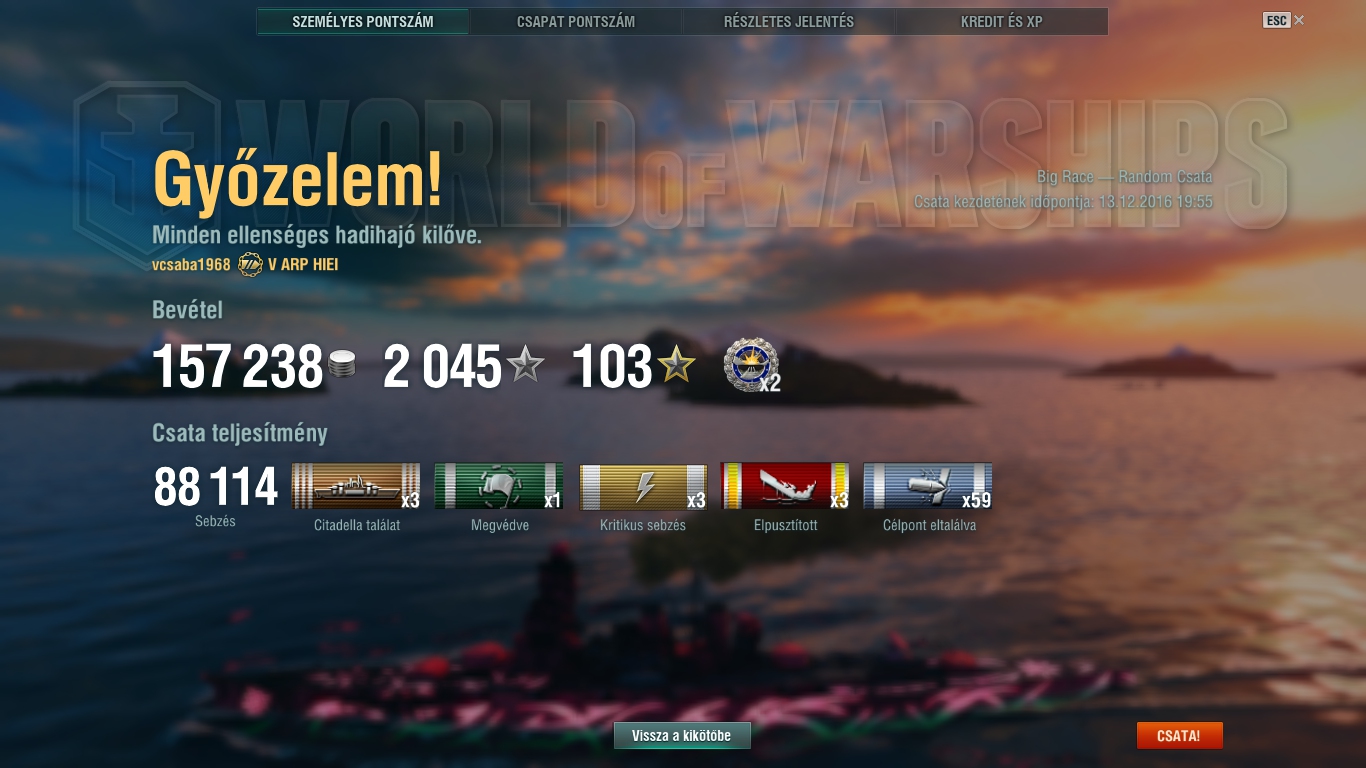Switch to Kredit és XP tab
Image resolution: width=1366 pixels, height=768 pixels.
point(1002,21)
